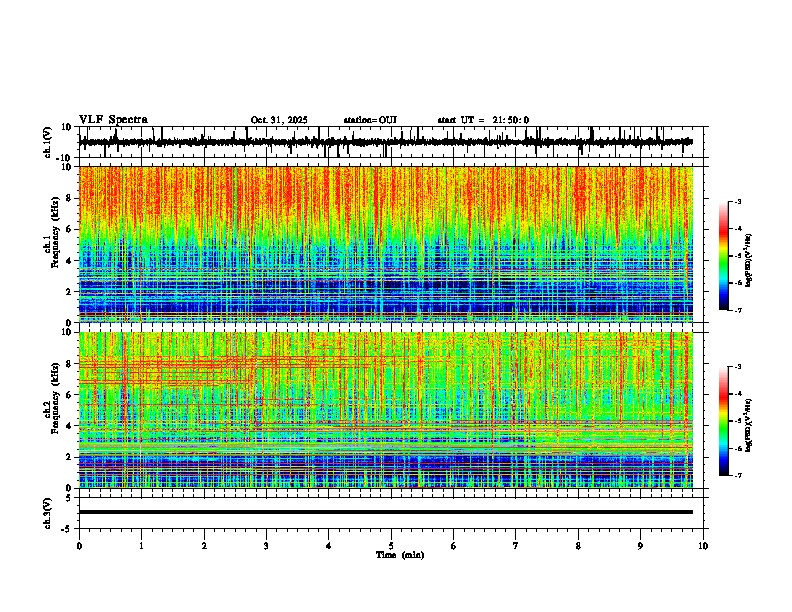Click the "ch.1(V)" axis label
This screenshot has height=612, width=792.
pos(48,142)
